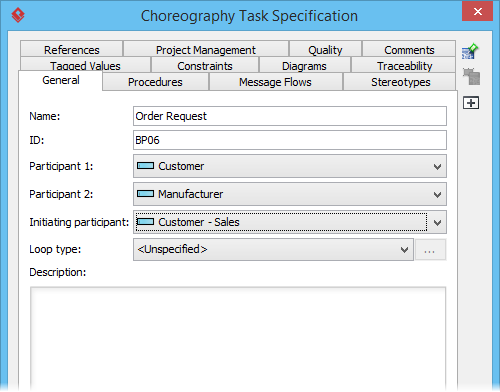This screenshot has width=500, height=392.
Task: Click the ellipsis button beside Loop type
Action: [430, 250]
